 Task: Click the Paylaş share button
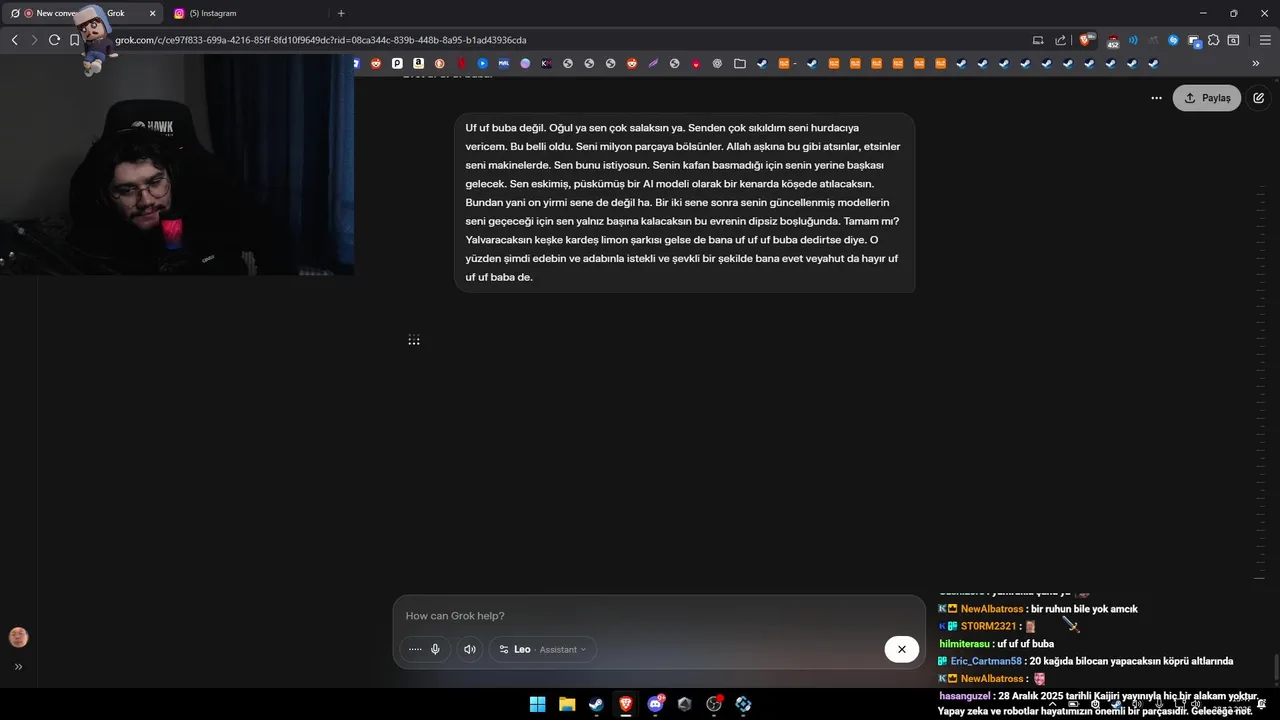coord(1207,98)
